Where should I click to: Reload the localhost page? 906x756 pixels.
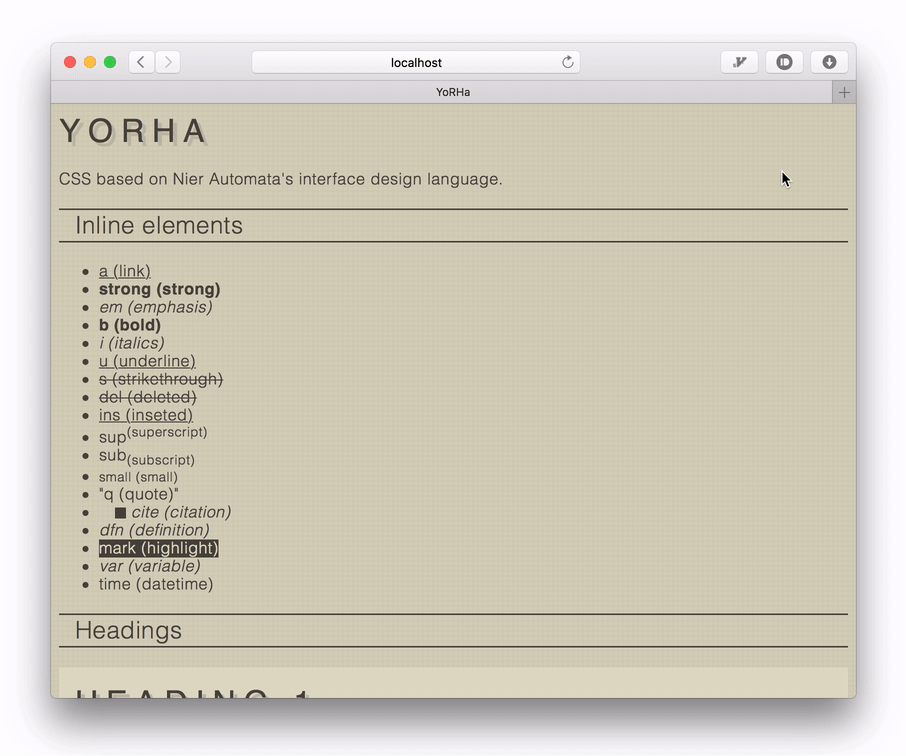(567, 62)
